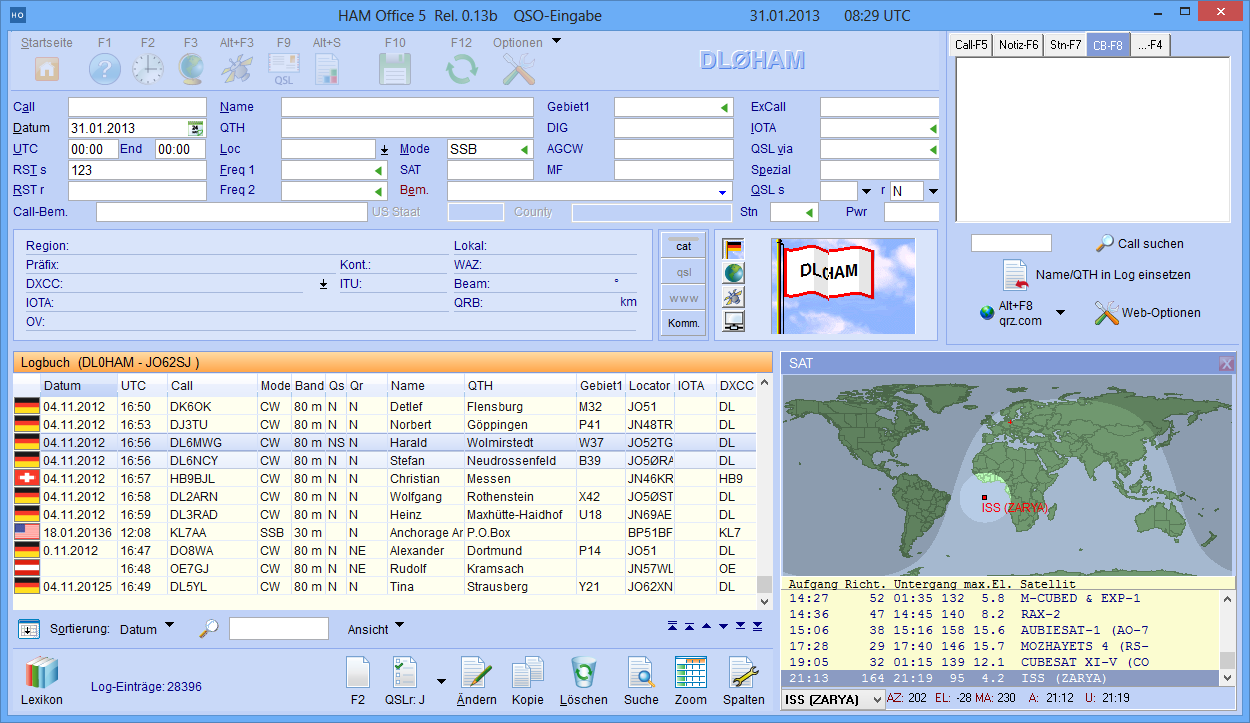1250x723 pixels.
Task: Open the QSL s dropdown arrow
Action: [x=866, y=191]
